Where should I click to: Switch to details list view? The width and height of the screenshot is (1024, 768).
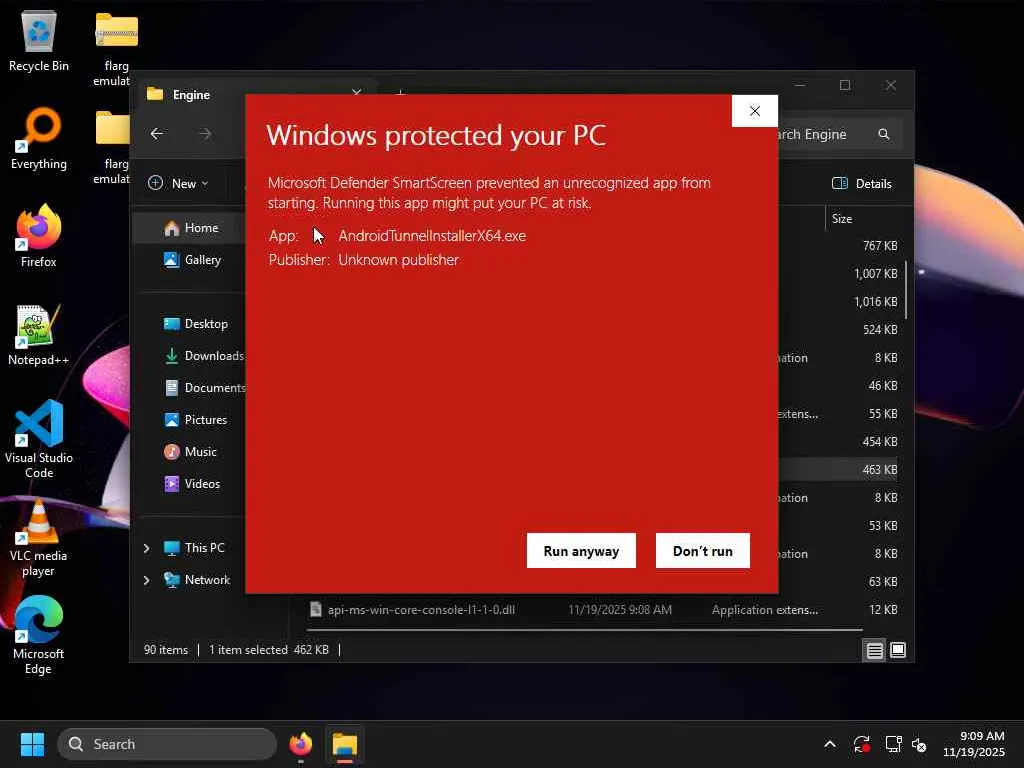(874, 650)
